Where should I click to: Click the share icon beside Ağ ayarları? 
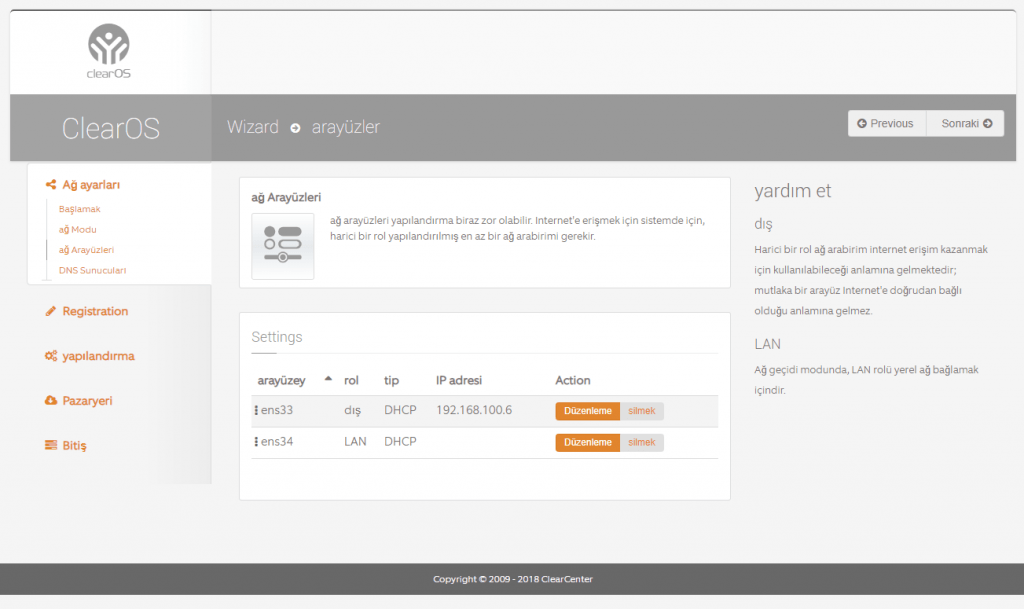[51, 185]
